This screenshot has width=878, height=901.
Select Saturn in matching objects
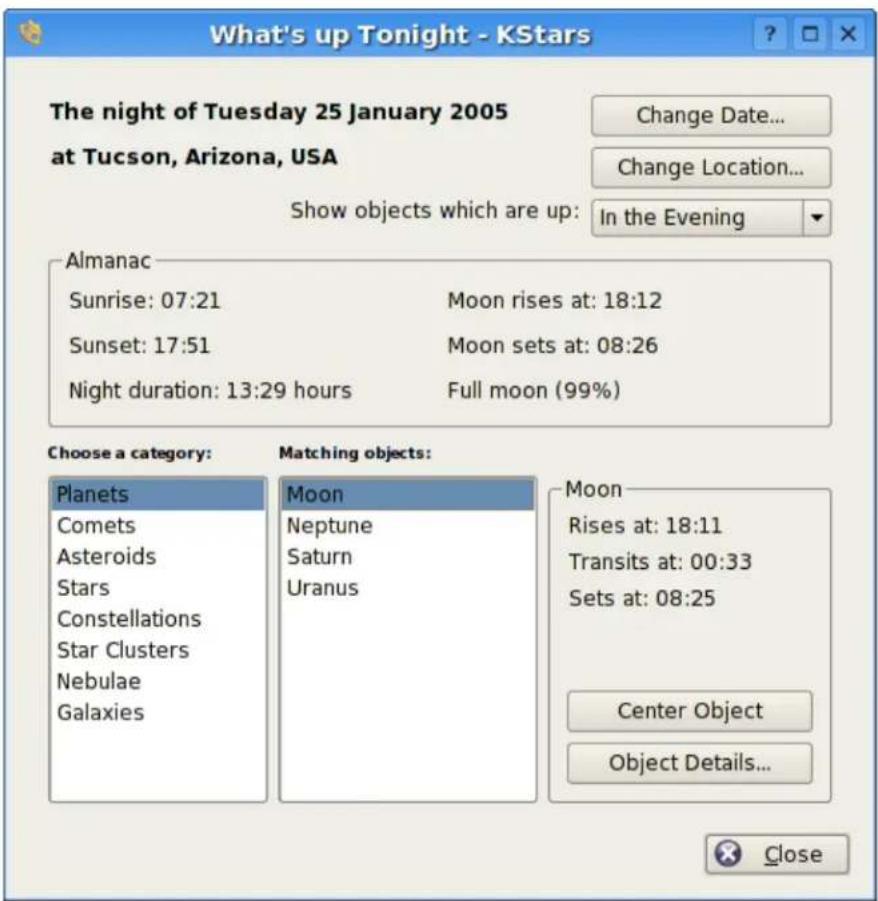click(408, 556)
